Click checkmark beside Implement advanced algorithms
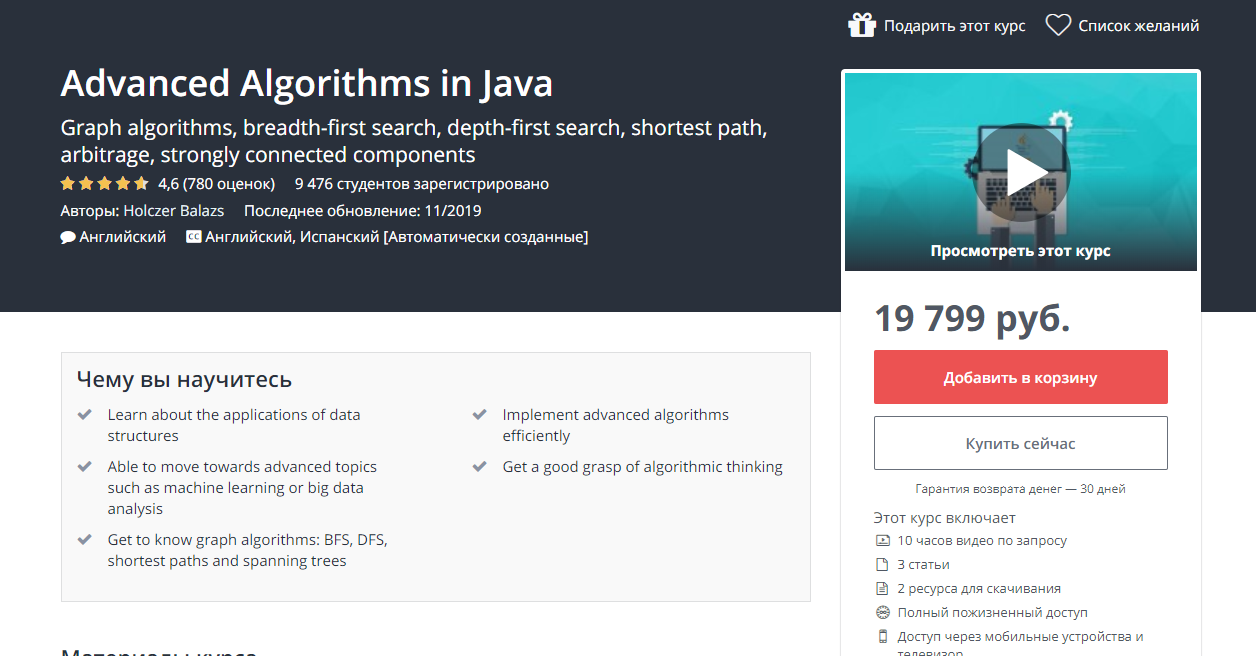 (480, 414)
